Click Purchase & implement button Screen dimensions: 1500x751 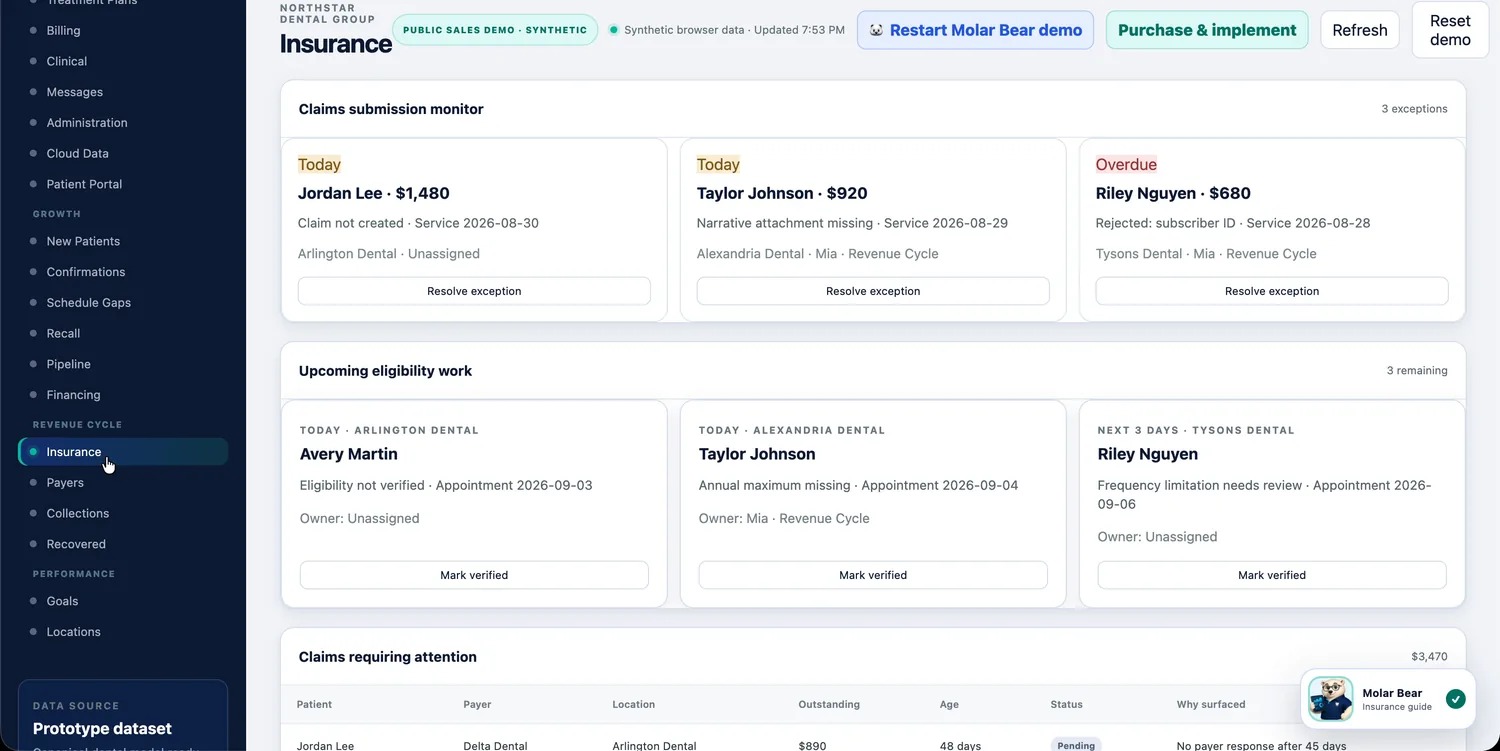coord(1207,30)
